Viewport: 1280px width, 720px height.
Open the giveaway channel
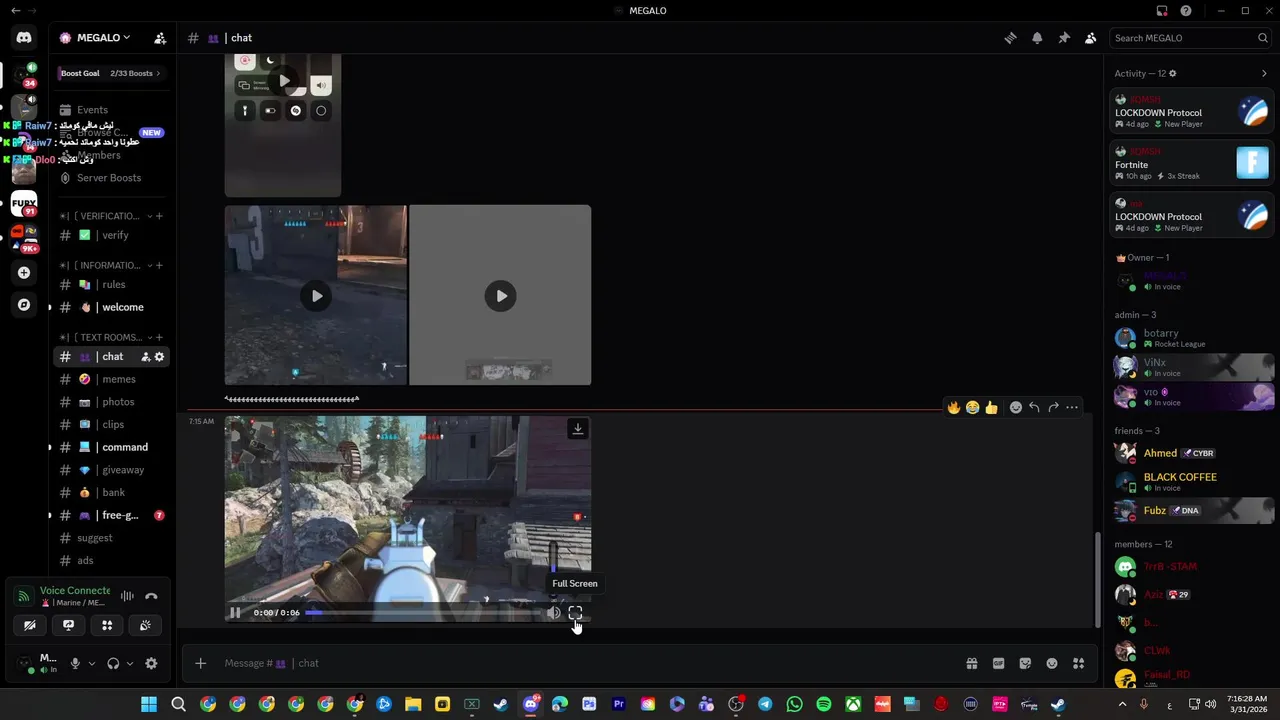(x=112, y=470)
